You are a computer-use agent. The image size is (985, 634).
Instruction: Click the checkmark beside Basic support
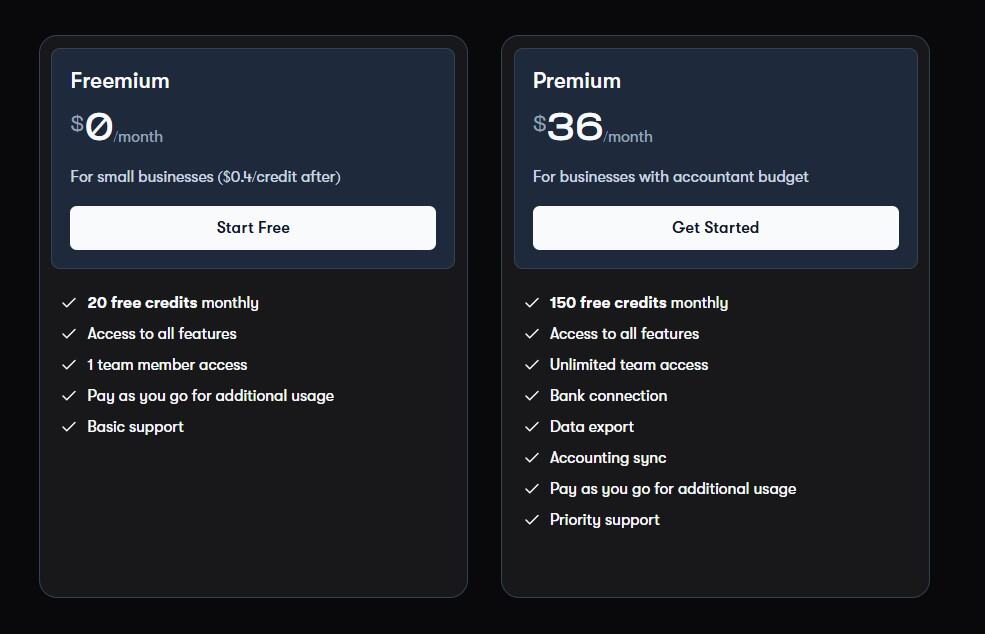(69, 426)
